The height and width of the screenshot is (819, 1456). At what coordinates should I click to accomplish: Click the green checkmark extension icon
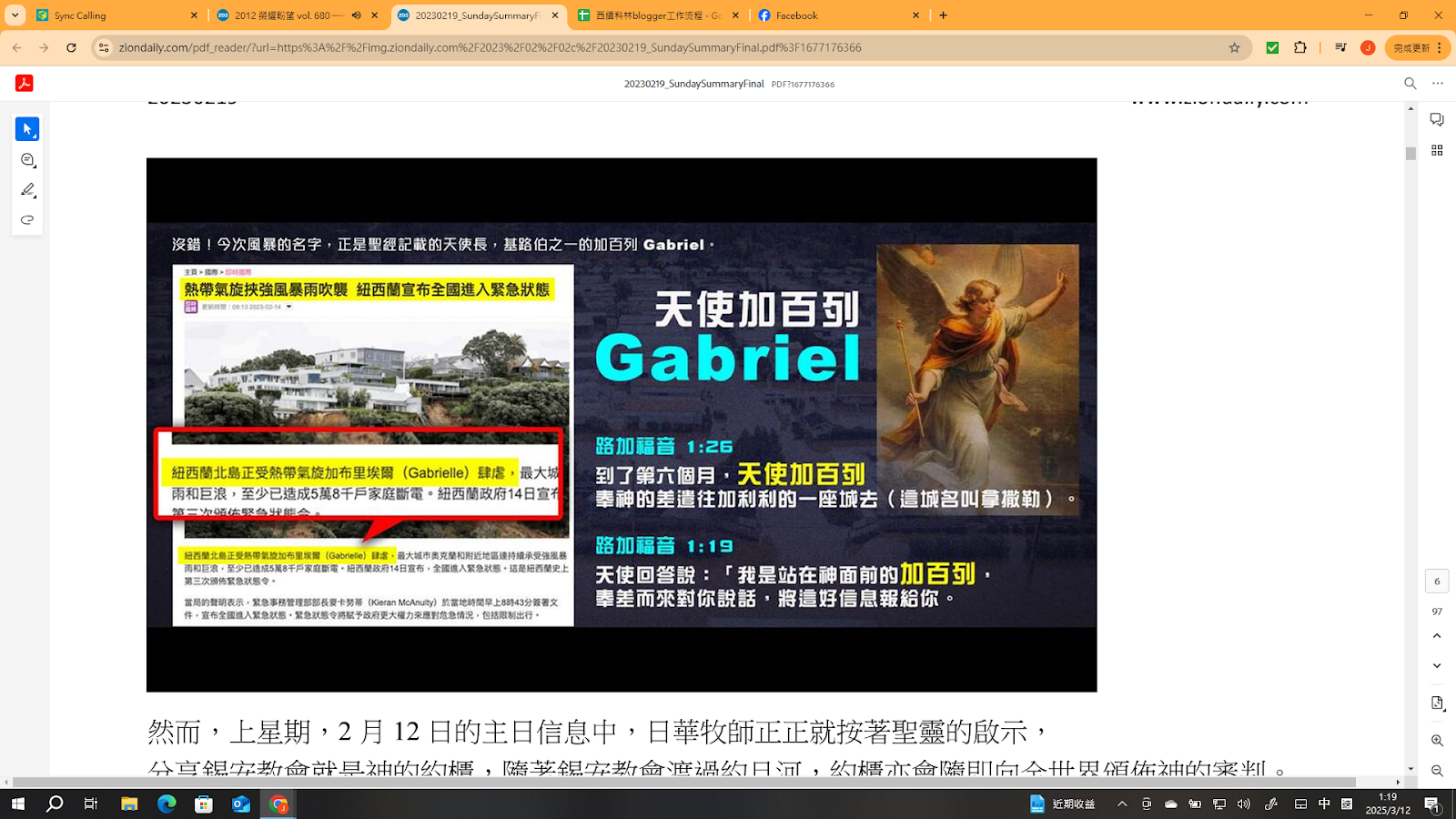click(1273, 47)
